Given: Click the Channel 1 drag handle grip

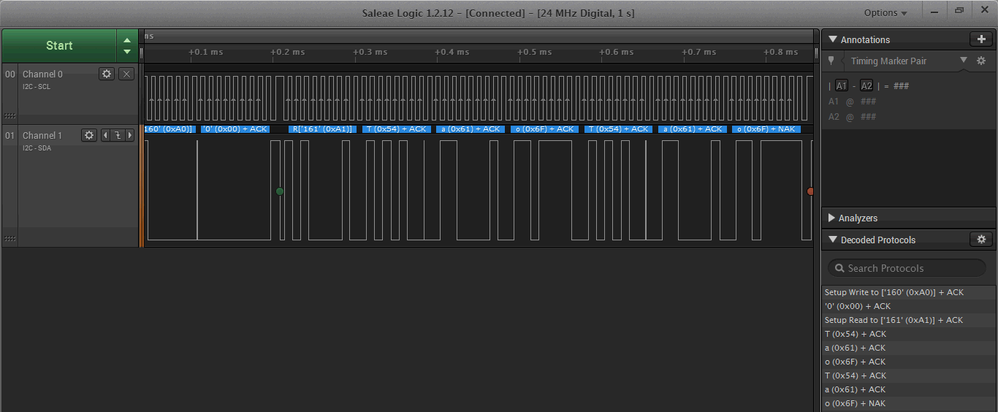Looking at the screenshot, I should click(x=10, y=238).
